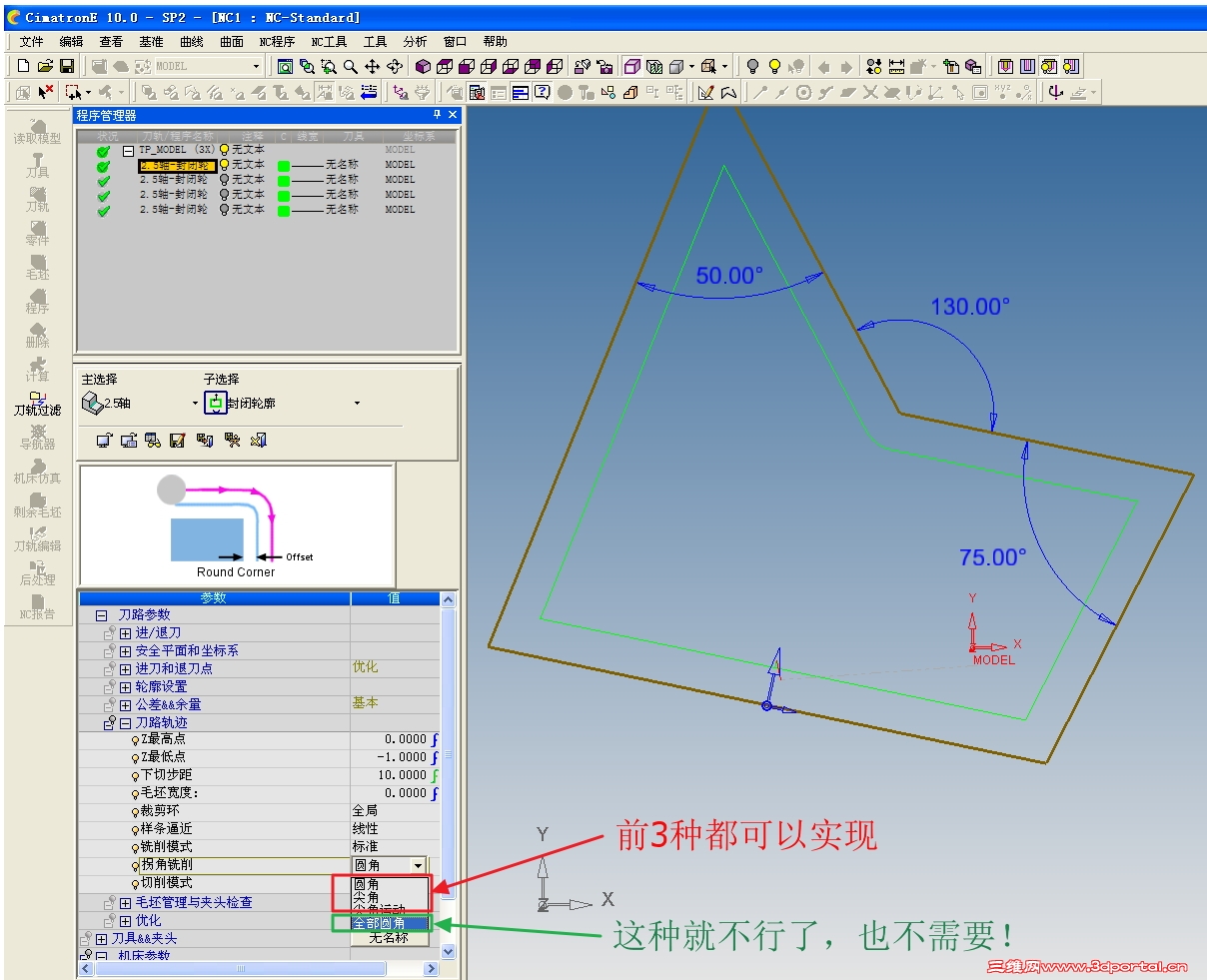Click the 计算 calculate sidebar icon

point(37,369)
